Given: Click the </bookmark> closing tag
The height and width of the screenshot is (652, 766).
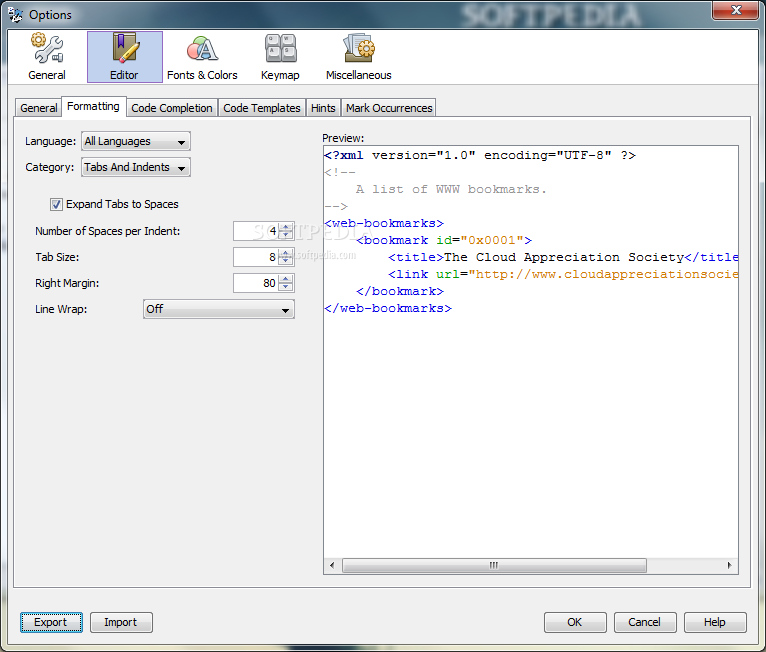Looking at the screenshot, I should click(x=400, y=292).
